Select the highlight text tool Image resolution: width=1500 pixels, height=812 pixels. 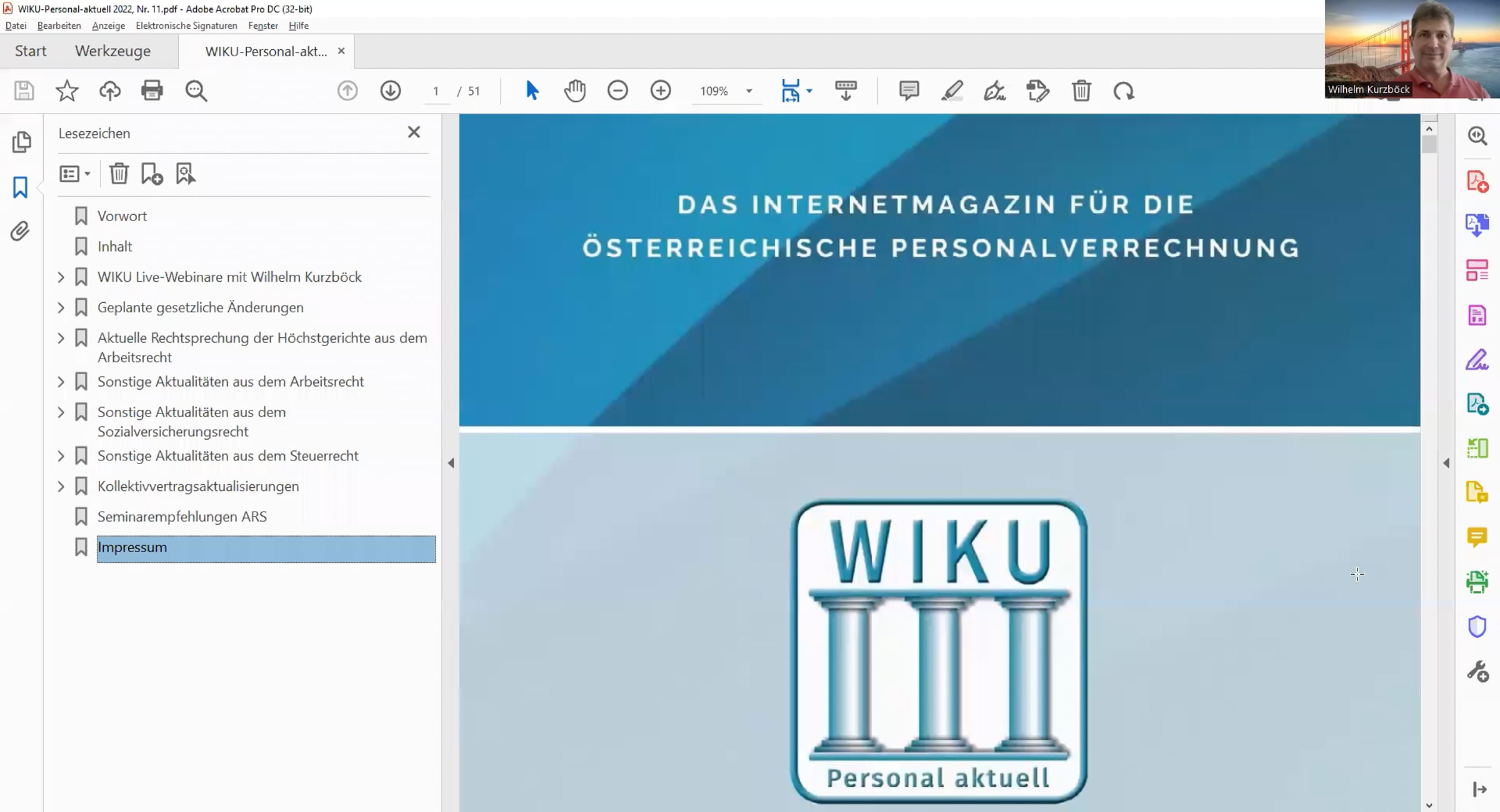pos(952,91)
